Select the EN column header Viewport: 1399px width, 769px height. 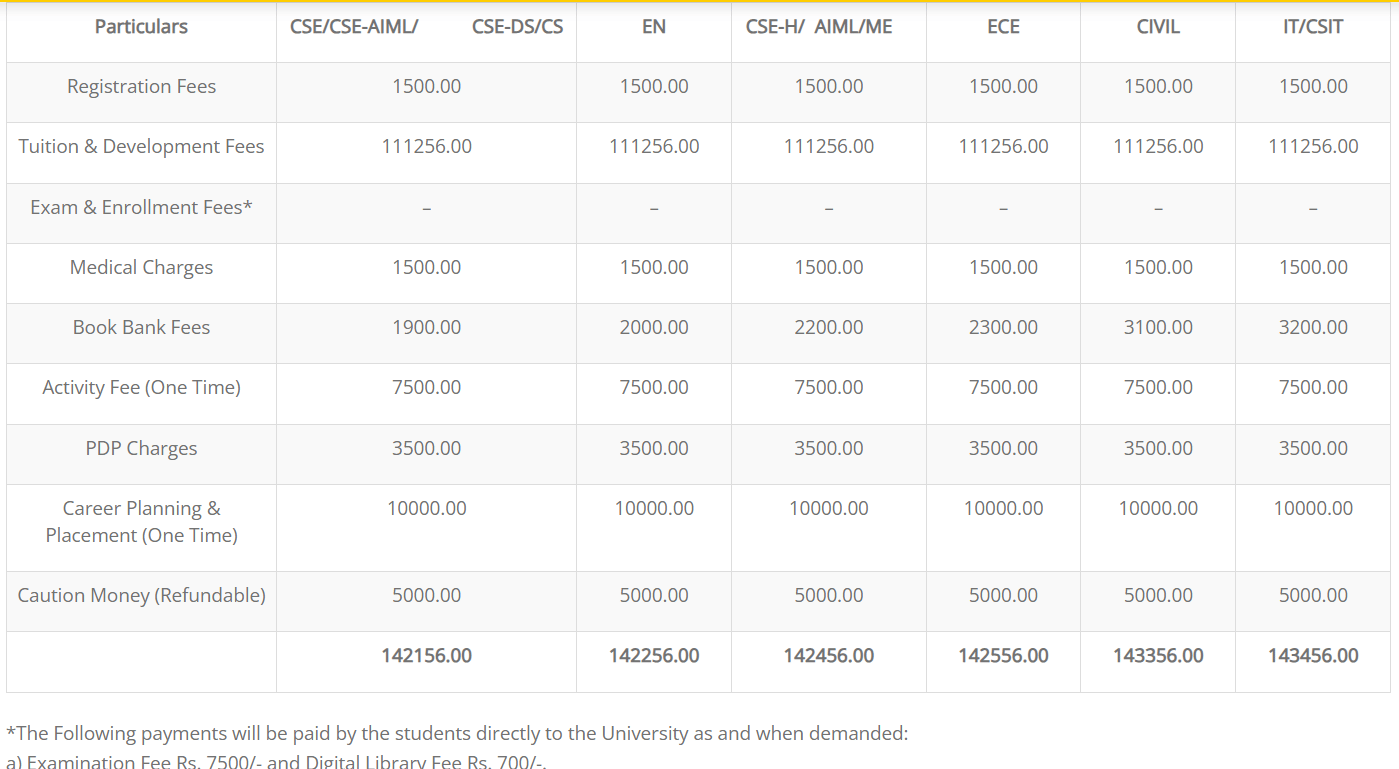654,27
